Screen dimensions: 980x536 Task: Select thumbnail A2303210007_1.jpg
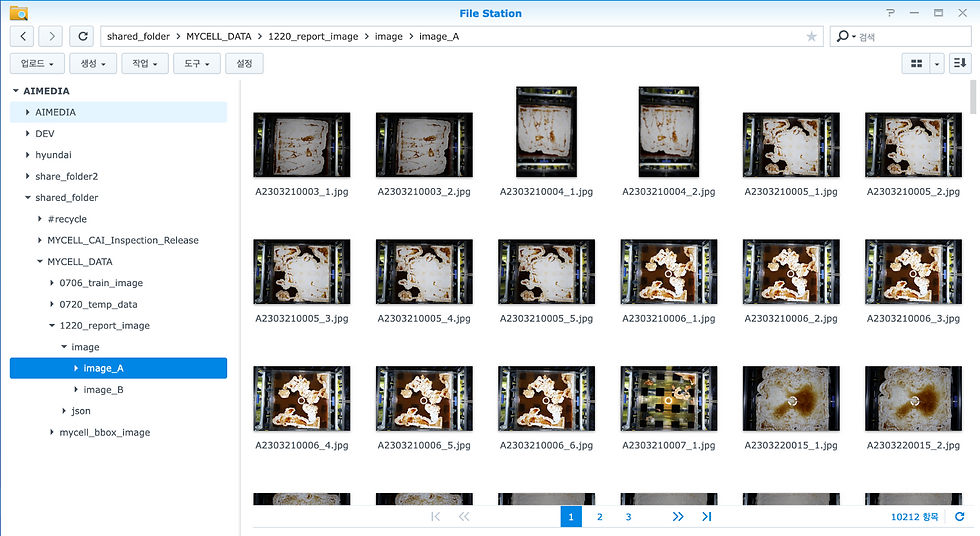pos(669,399)
